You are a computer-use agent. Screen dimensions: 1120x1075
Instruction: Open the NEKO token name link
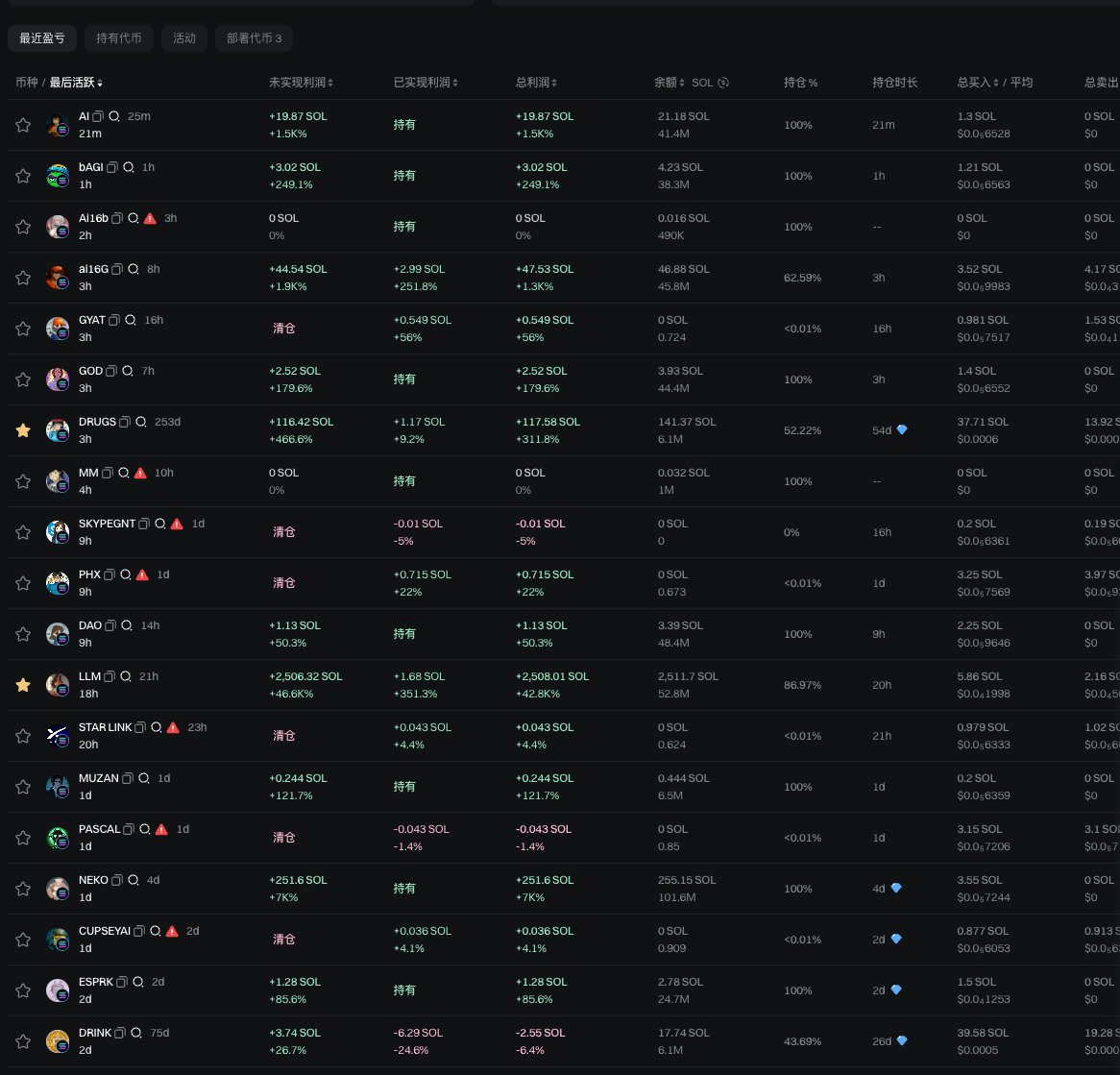(x=93, y=880)
